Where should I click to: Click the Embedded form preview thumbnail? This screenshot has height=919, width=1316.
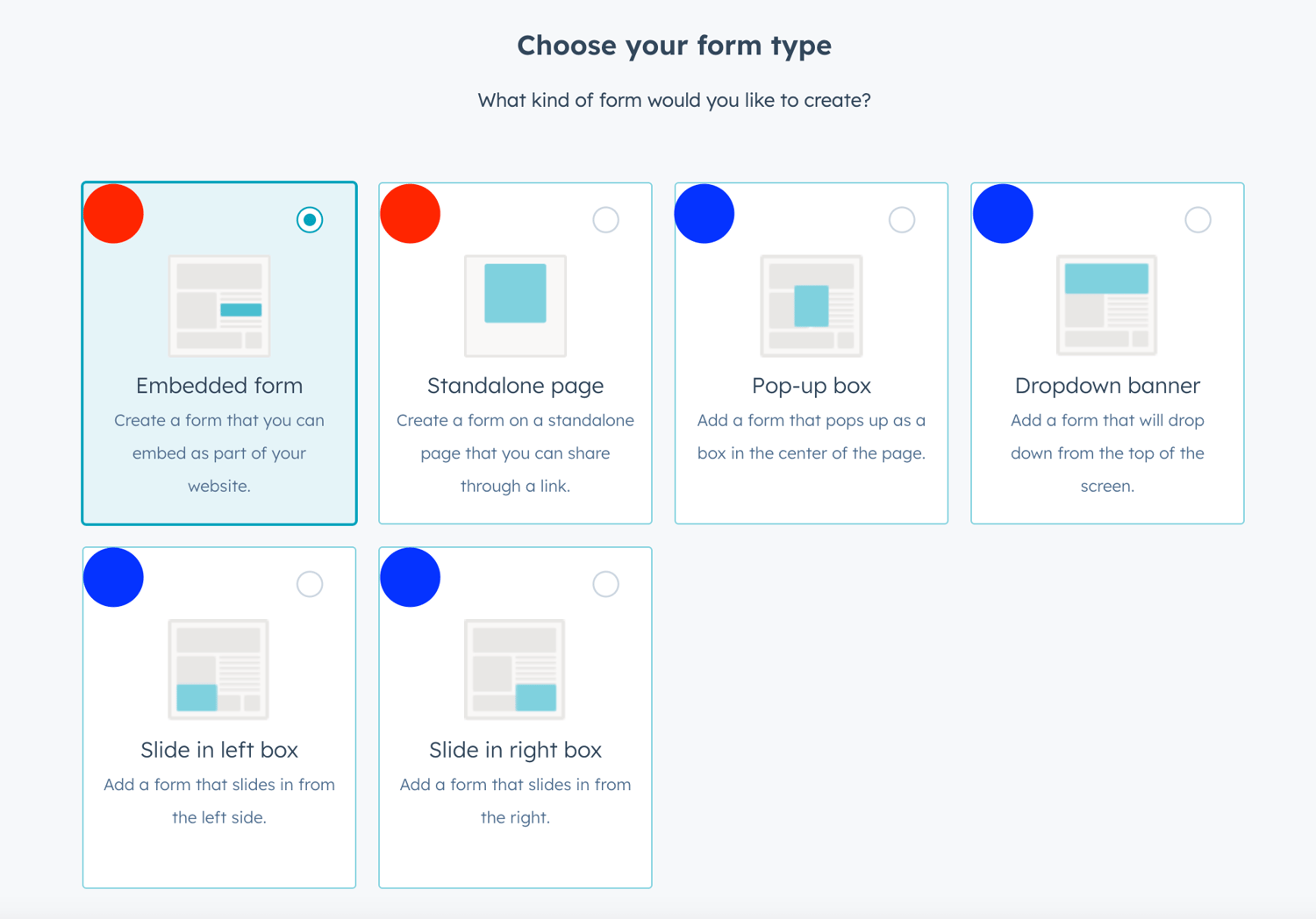218,306
